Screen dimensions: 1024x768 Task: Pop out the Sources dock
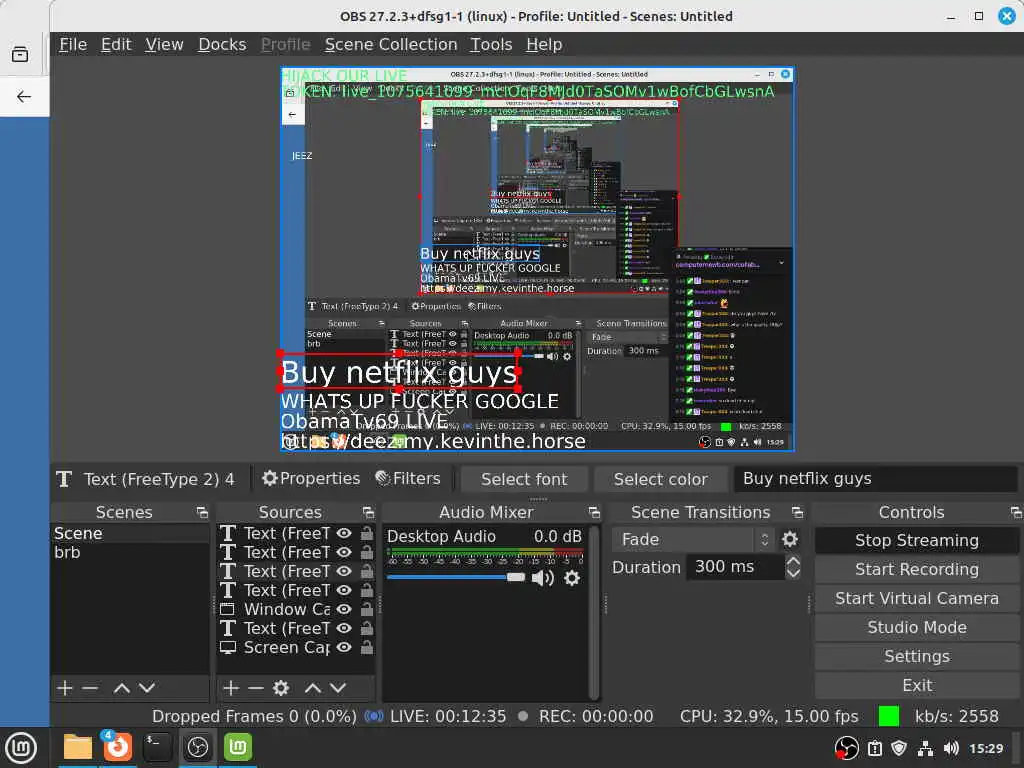368,513
